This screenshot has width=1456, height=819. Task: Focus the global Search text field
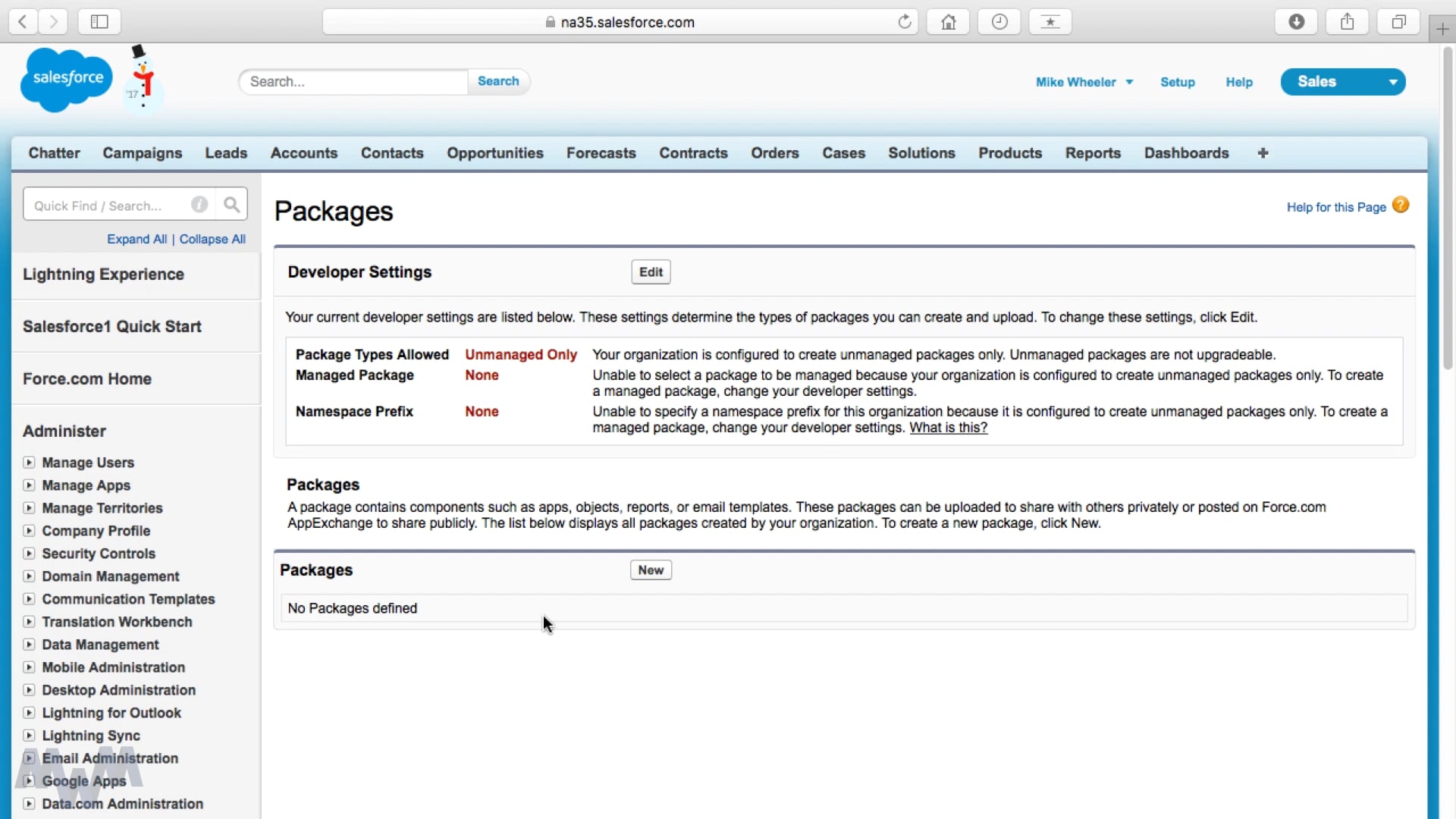click(353, 82)
